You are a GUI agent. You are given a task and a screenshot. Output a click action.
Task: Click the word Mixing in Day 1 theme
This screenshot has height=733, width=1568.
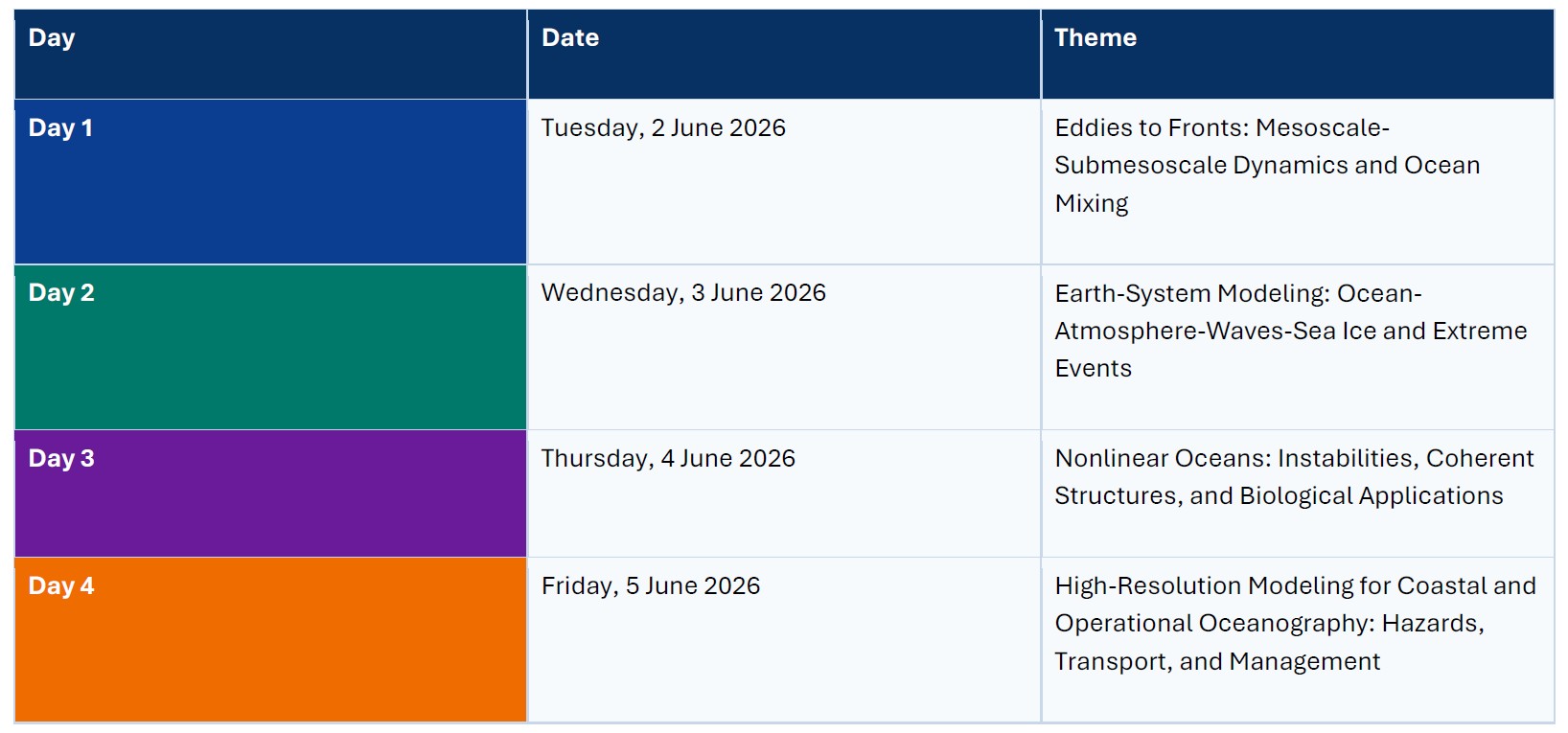[x=1092, y=204]
